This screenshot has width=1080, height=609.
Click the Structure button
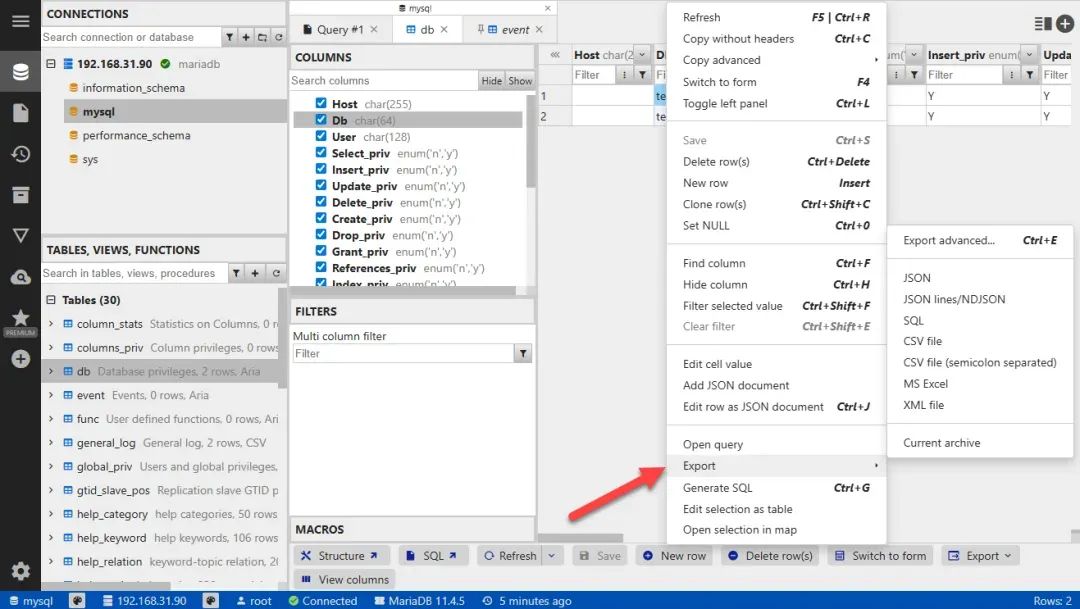(x=341, y=556)
